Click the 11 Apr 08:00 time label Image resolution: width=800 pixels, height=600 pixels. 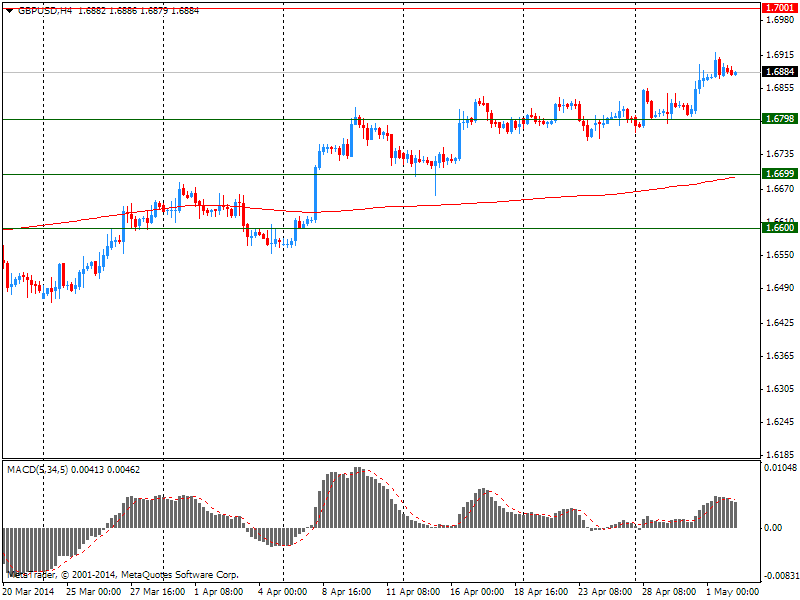pyautogui.click(x=413, y=592)
